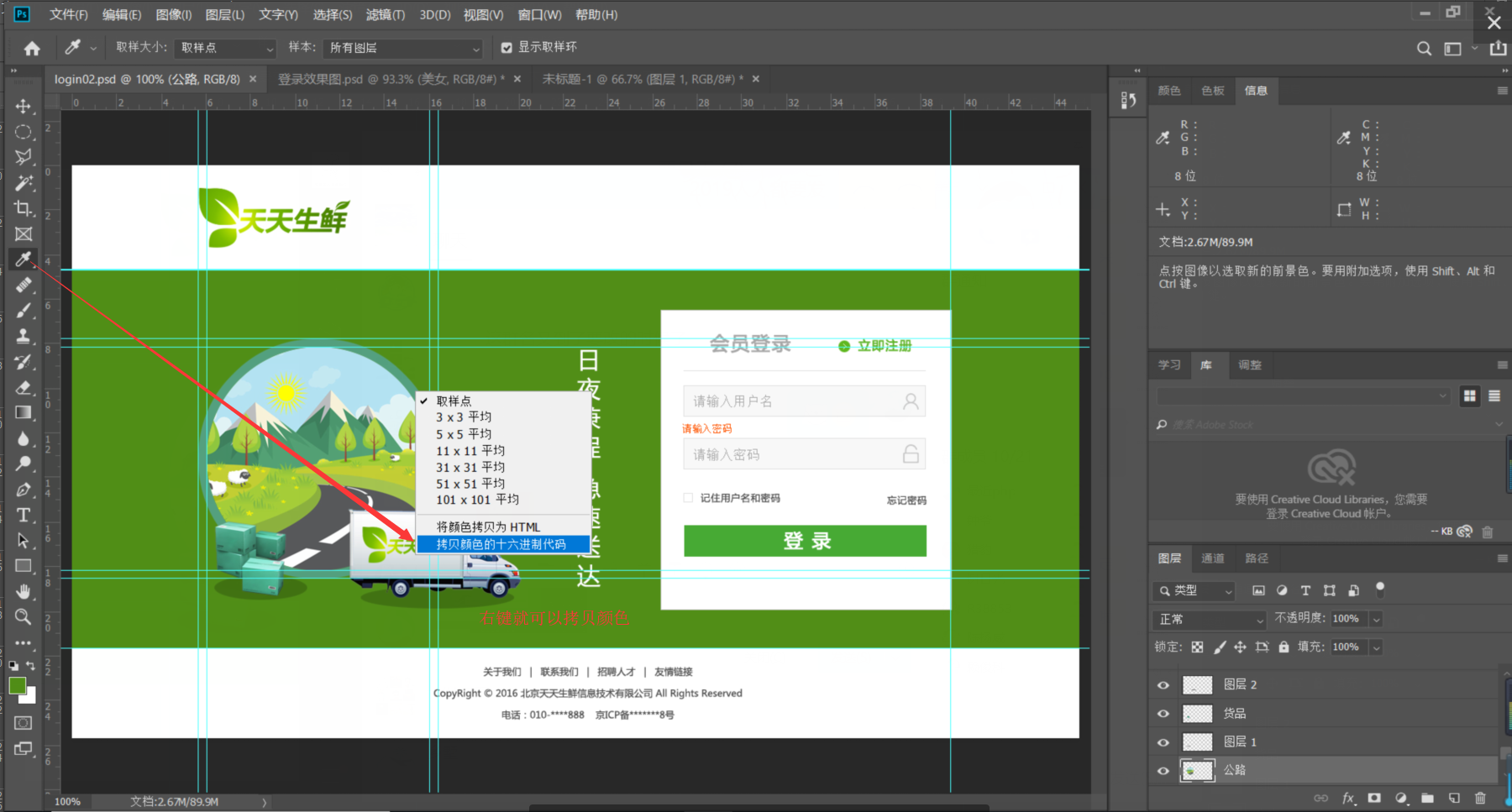The width and height of the screenshot is (1512, 812).
Task: Hide the 公路 layer
Action: [1163, 771]
